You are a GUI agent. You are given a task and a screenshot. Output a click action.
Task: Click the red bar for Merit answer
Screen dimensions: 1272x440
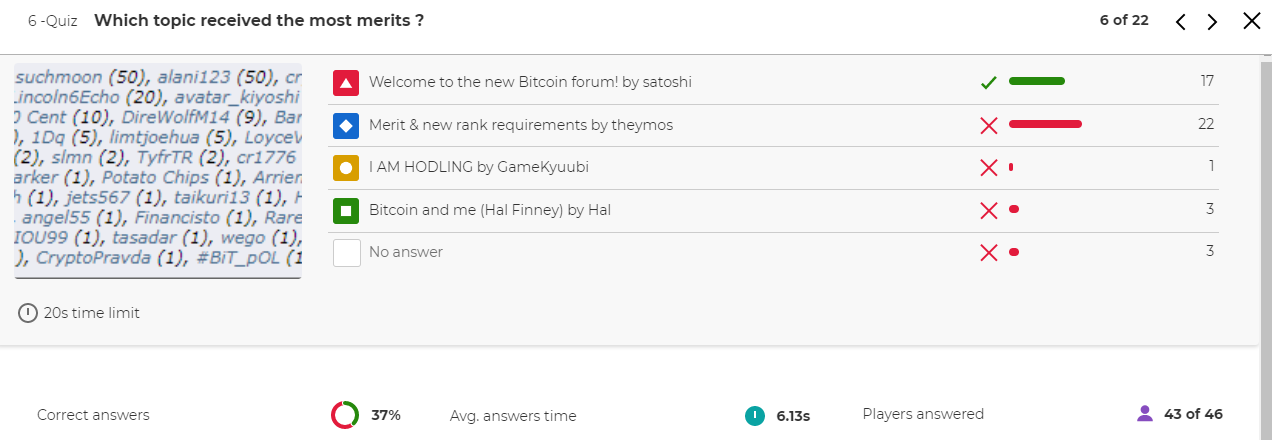(1045, 124)
